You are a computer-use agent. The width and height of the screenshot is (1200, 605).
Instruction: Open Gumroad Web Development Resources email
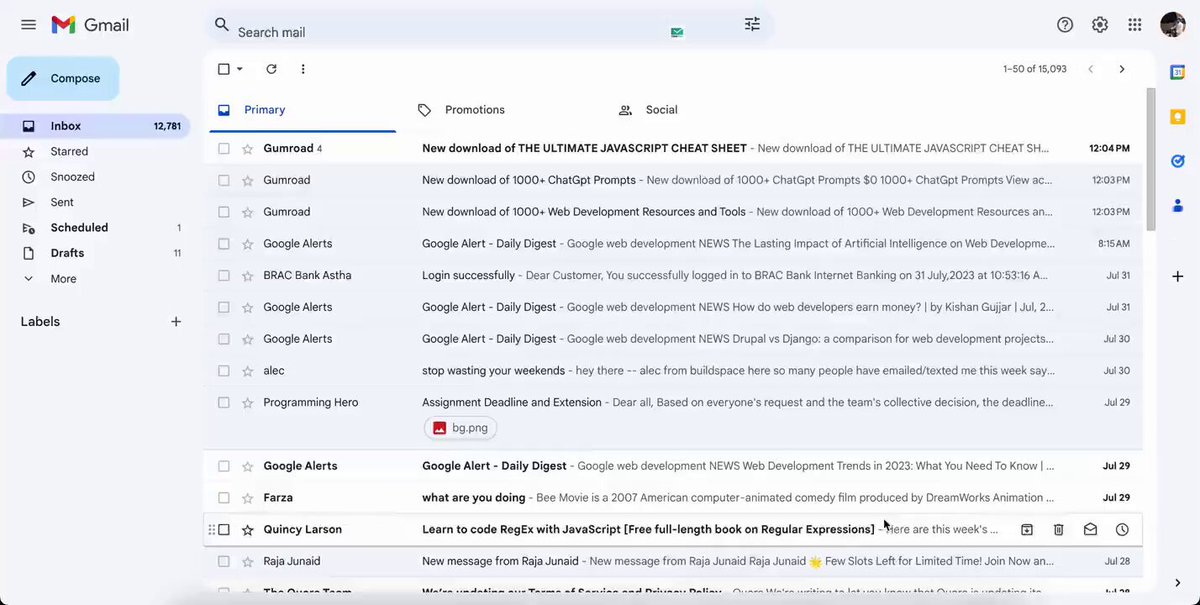[672, 212]
